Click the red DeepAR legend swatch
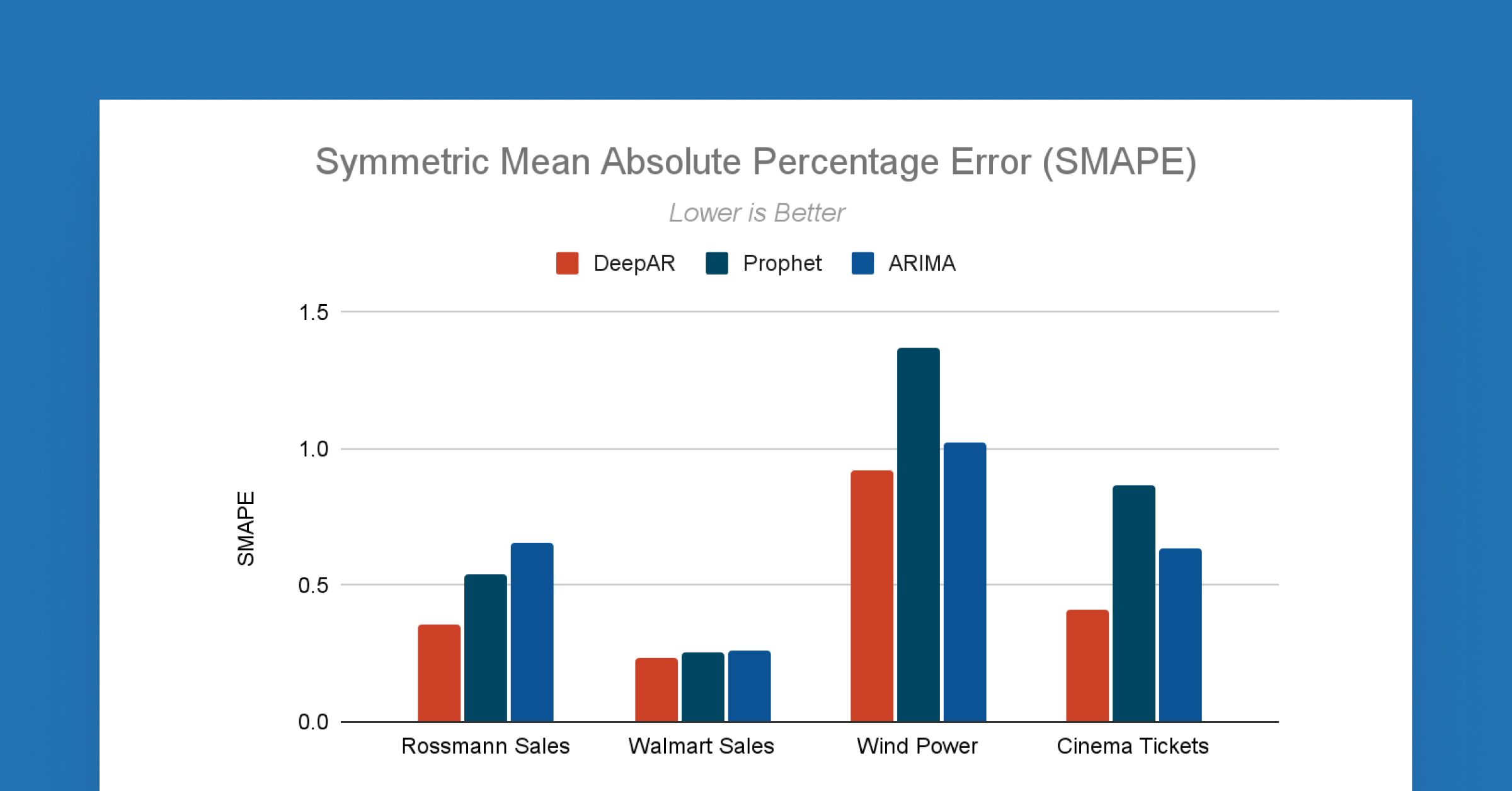Viewport: 1512px width, 791px height. coord(567,263)
